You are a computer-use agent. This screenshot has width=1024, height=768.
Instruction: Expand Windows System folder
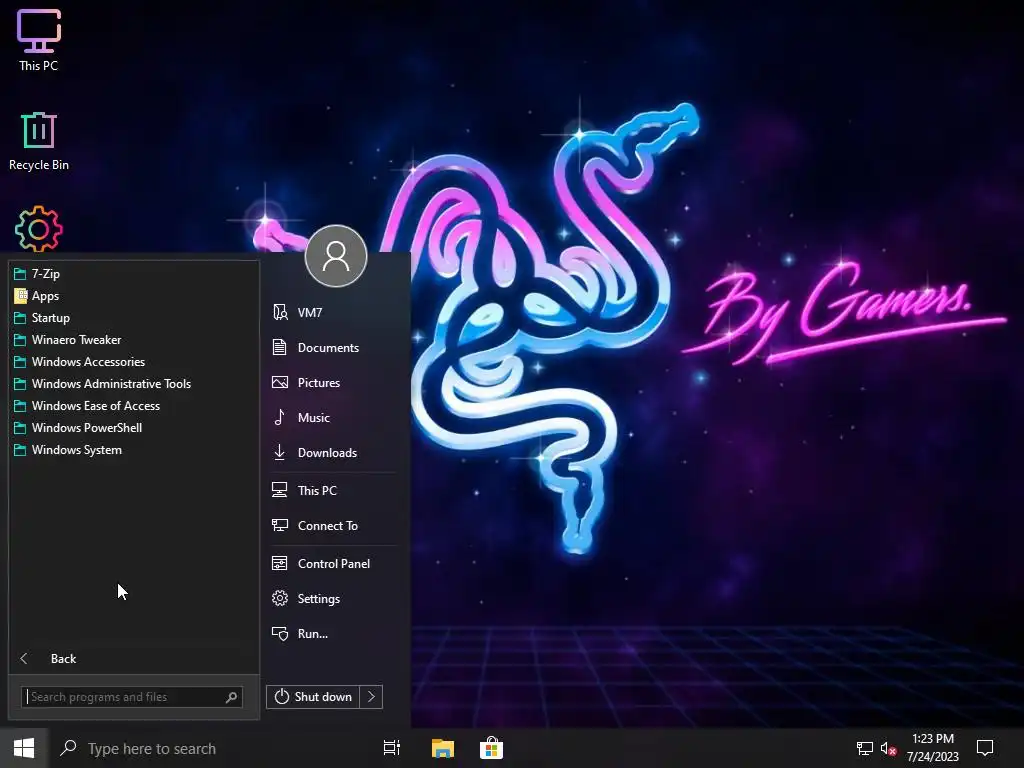point(134,450)
